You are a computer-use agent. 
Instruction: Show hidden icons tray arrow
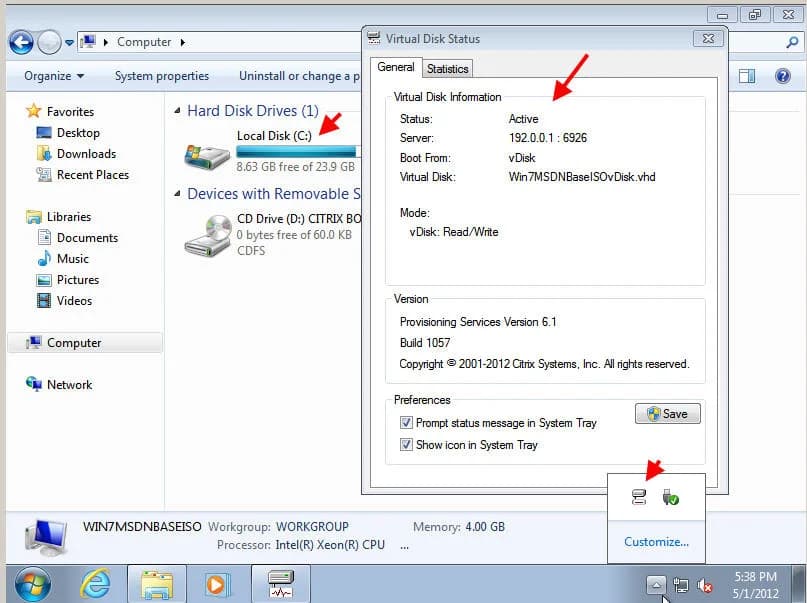click(x=656, y=585)
